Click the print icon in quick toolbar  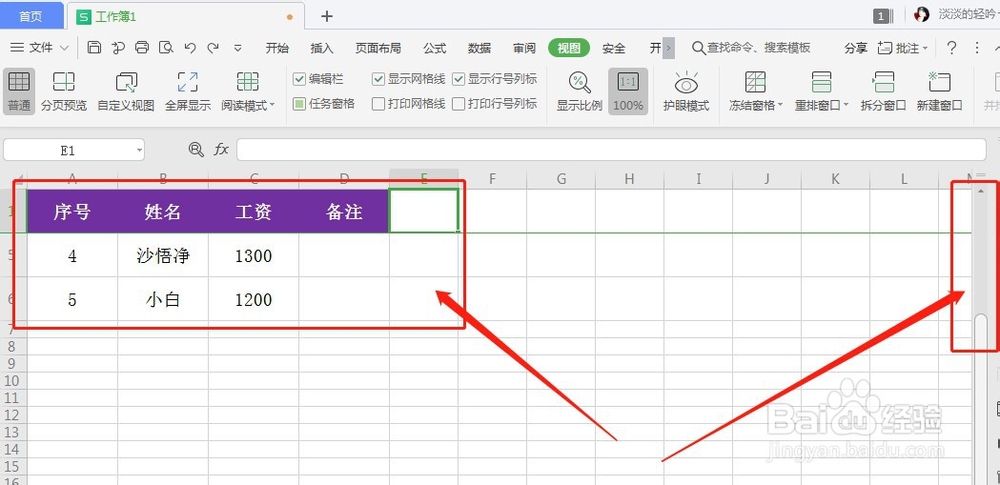(x=142, y=48)
